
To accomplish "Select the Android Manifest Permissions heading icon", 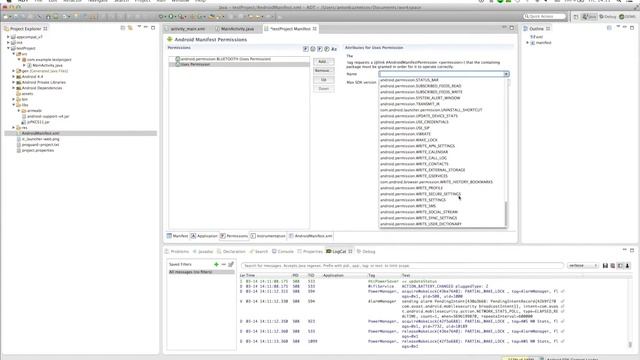I will pos(170,39).
